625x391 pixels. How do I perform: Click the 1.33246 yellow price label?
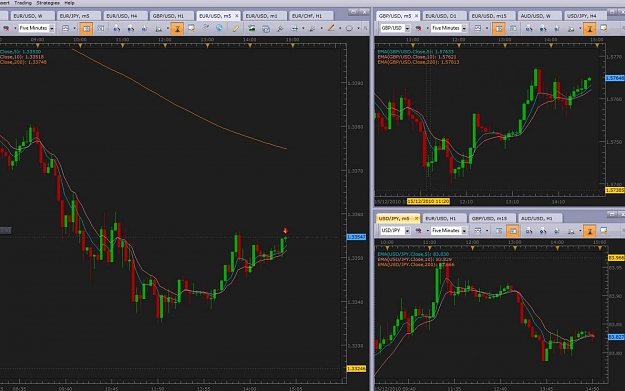click(356, 369)
